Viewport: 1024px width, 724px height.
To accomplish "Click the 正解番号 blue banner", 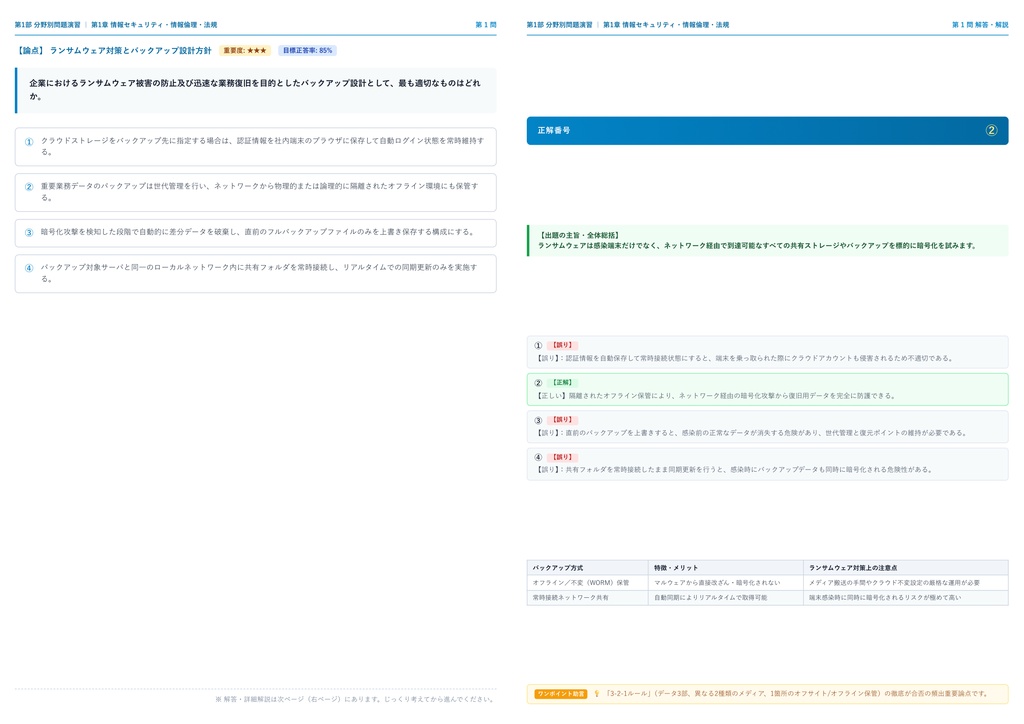I will coord(767,131).
